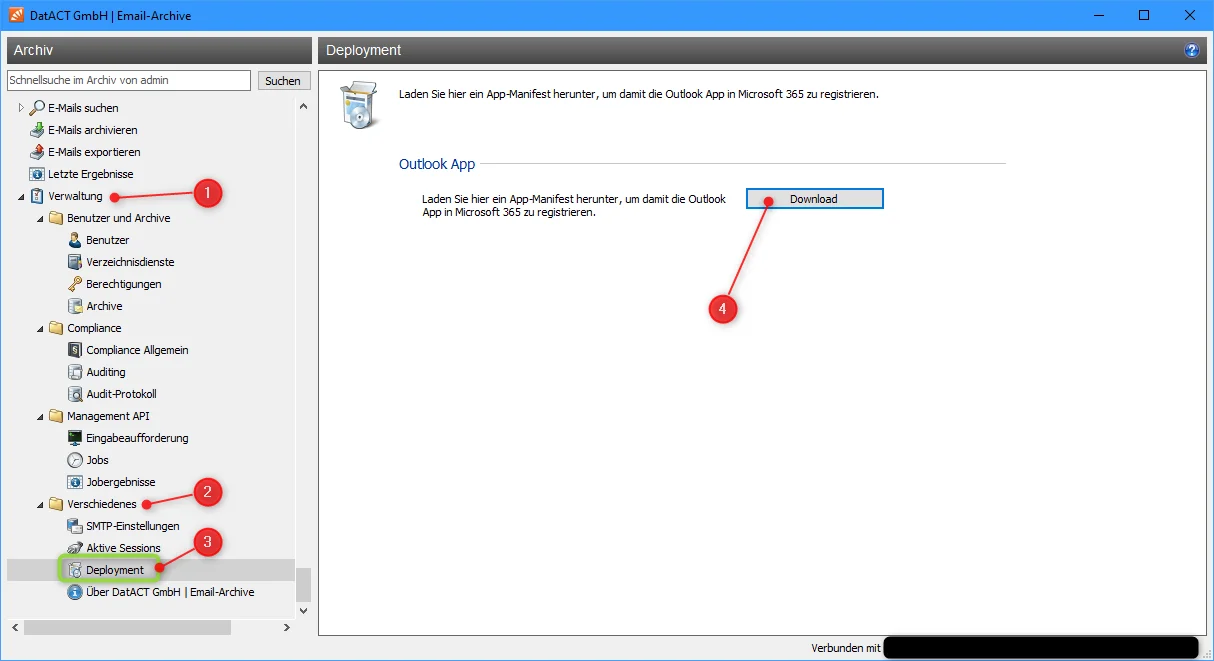
Task: Click the Compliance Allgemein icon
Action: click(x=75, y=350)
